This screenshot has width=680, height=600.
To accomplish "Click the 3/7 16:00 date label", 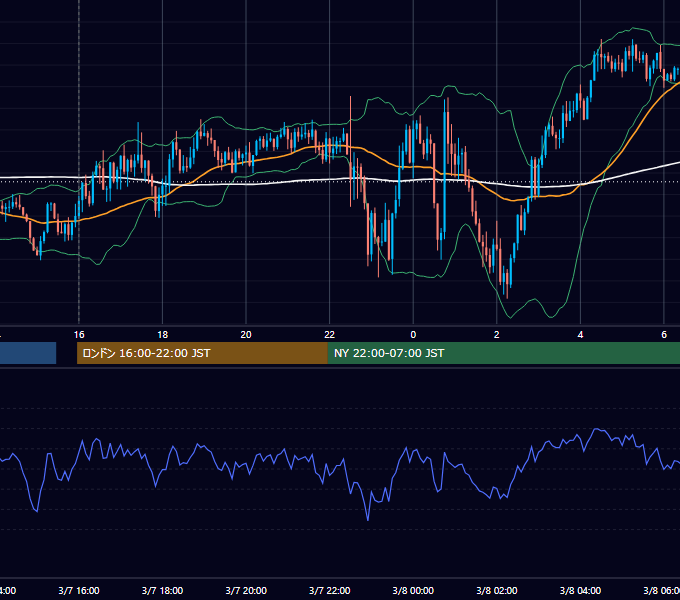I will (x=79, y=590).
